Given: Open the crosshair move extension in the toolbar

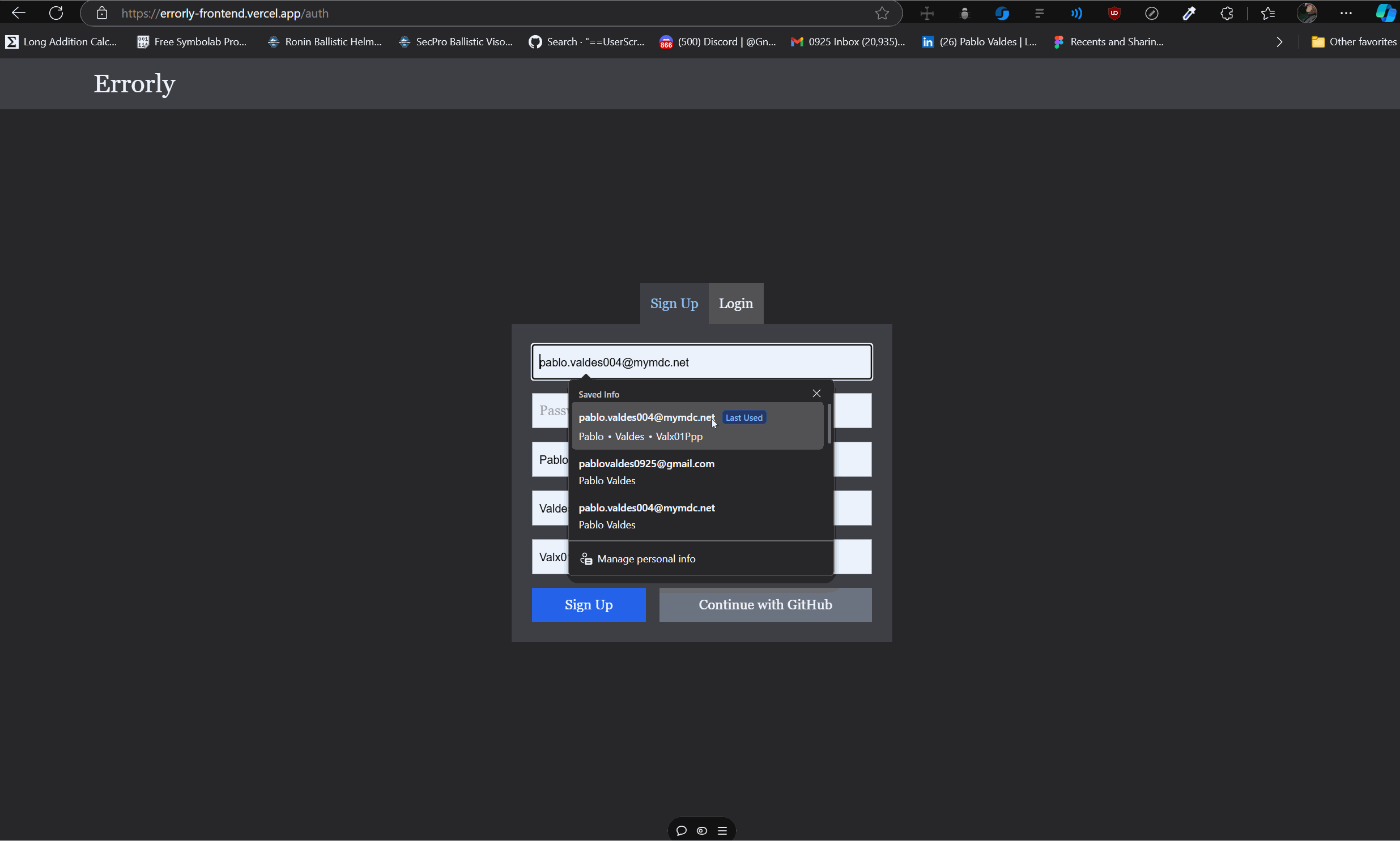Looking at the screenshot, I should tap(927, 13).
